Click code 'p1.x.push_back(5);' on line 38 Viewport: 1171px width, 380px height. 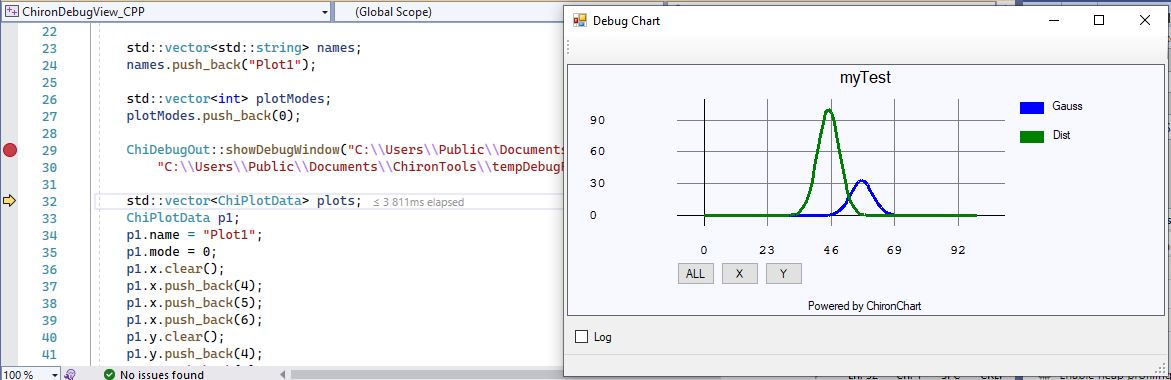194,304
